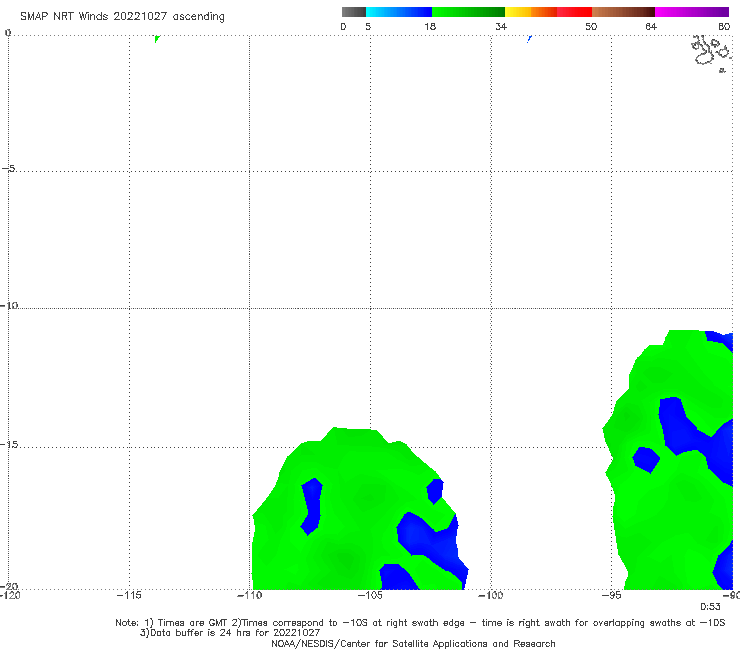
Task: Click the small diamond blue patch in the right swath
Action: [x=646, y=459]
